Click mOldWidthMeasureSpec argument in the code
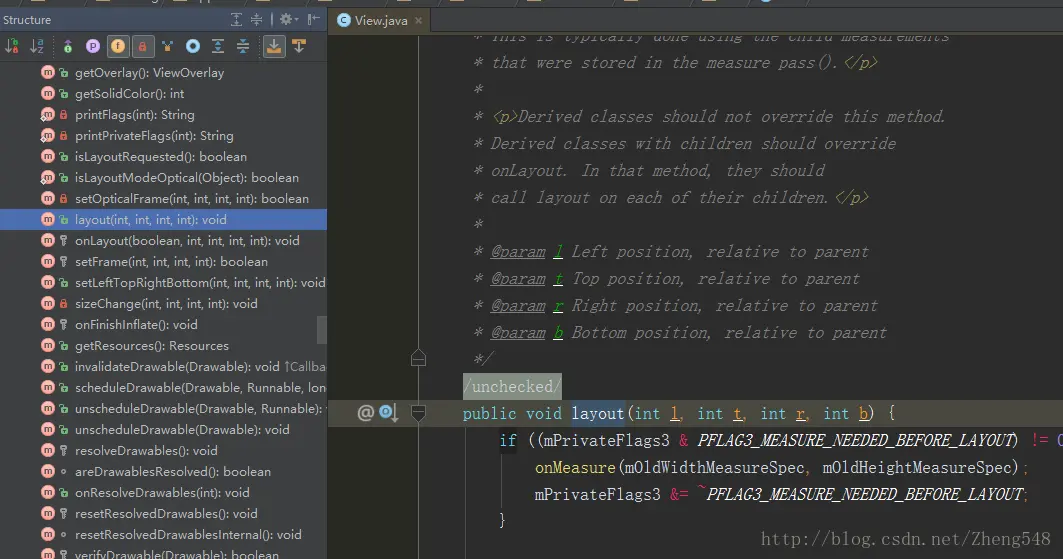The image size is (1063, 559). coord(714,468)
